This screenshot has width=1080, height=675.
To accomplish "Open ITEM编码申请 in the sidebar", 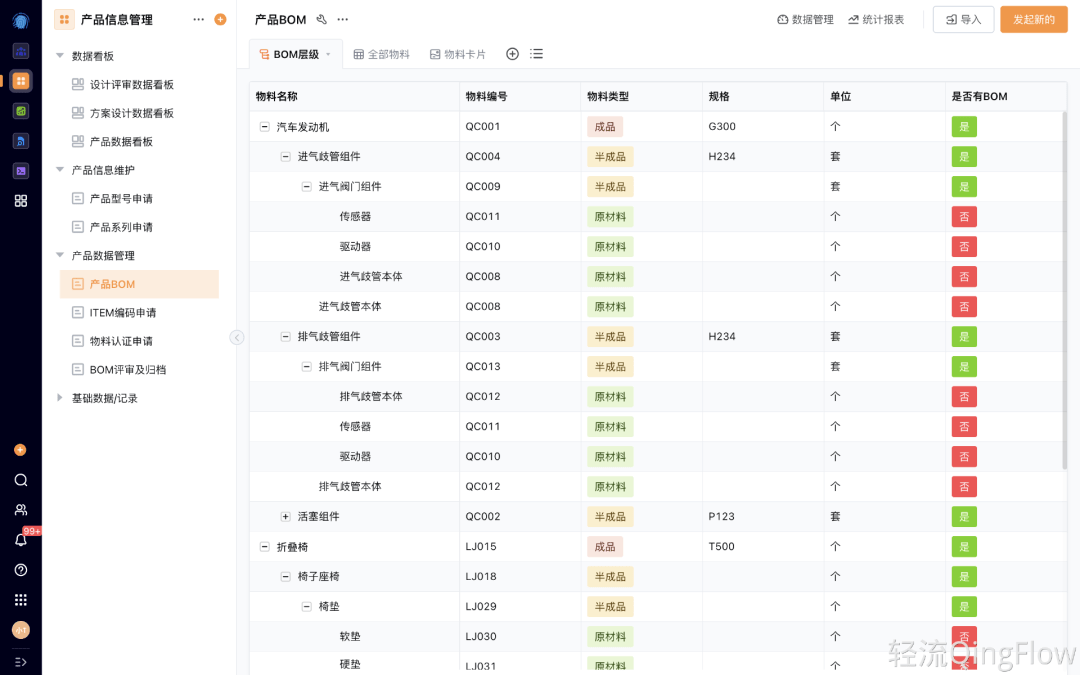I will tap(122, 313).
